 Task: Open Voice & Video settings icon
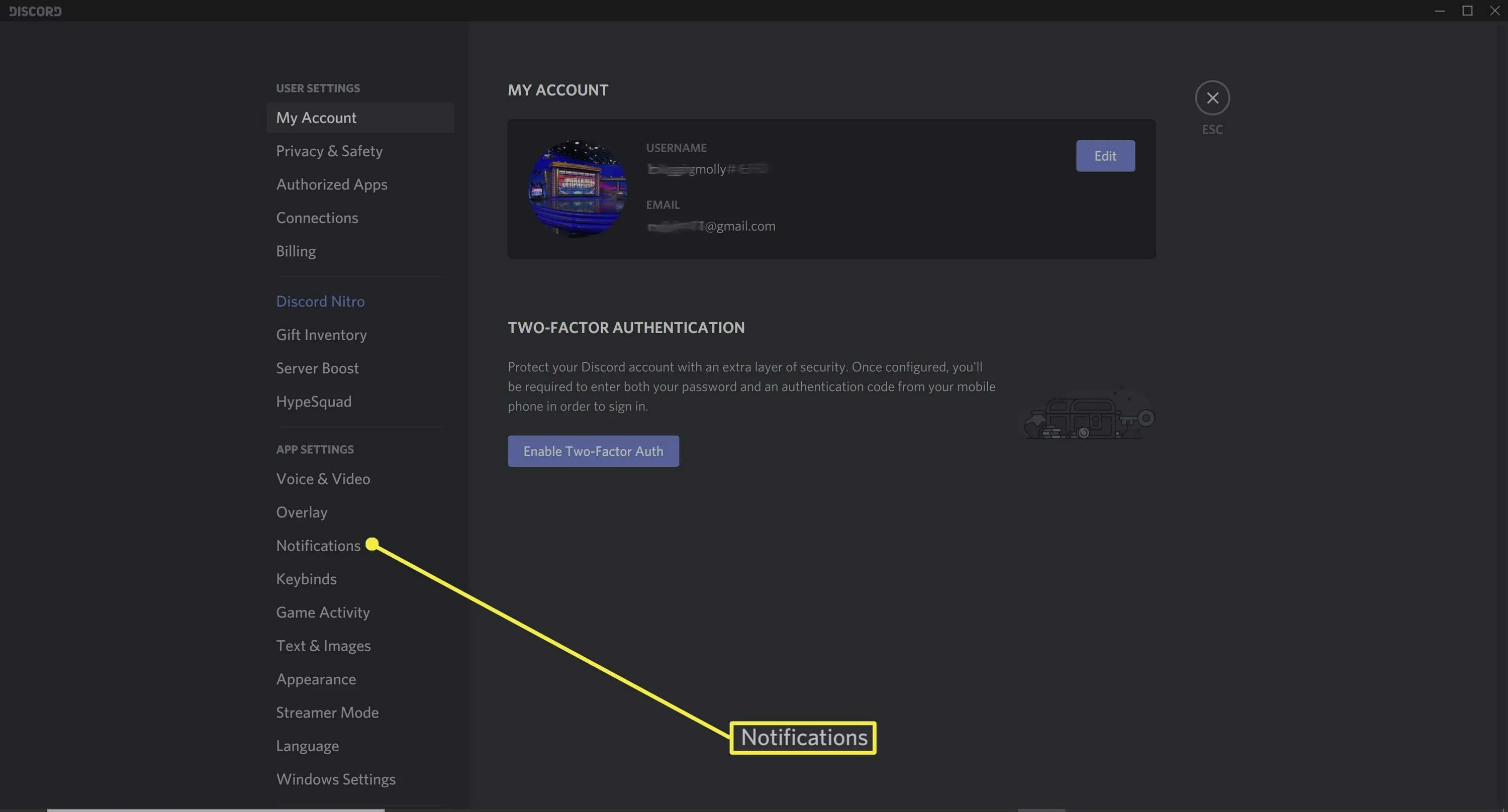pos(323,479)
